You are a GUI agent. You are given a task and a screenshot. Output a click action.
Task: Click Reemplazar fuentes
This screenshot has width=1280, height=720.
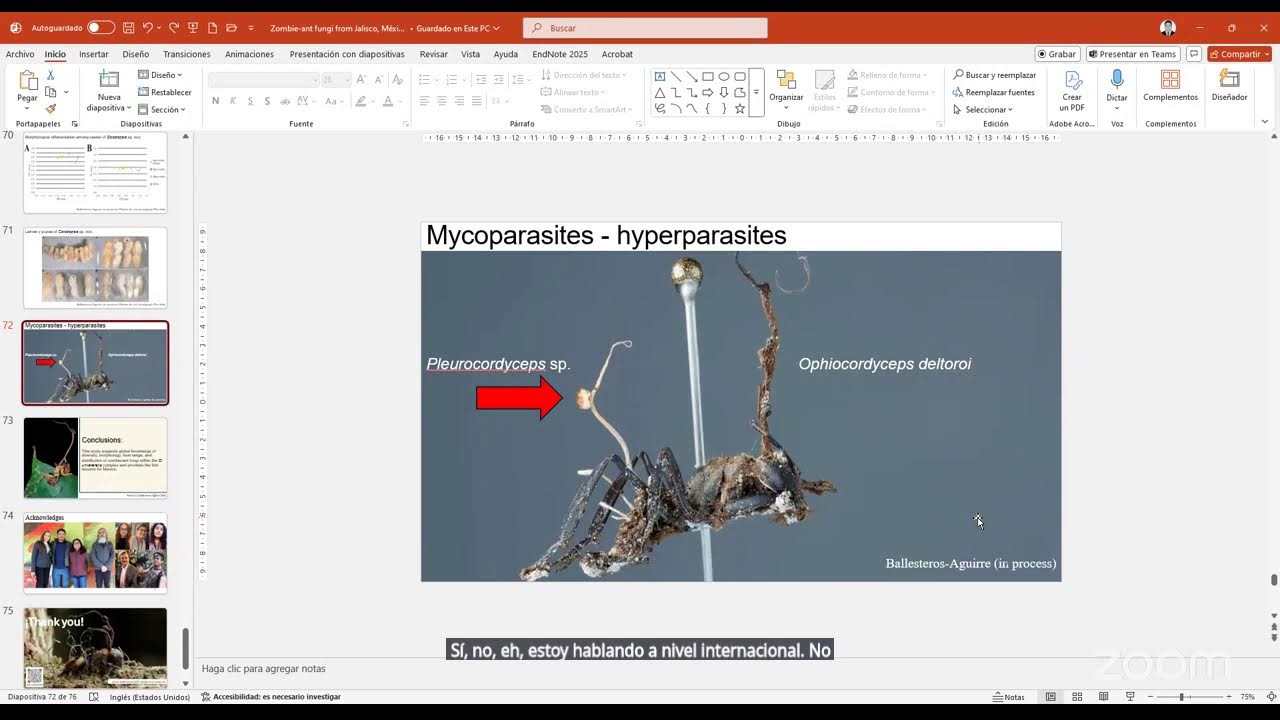(x=994, y=92)
